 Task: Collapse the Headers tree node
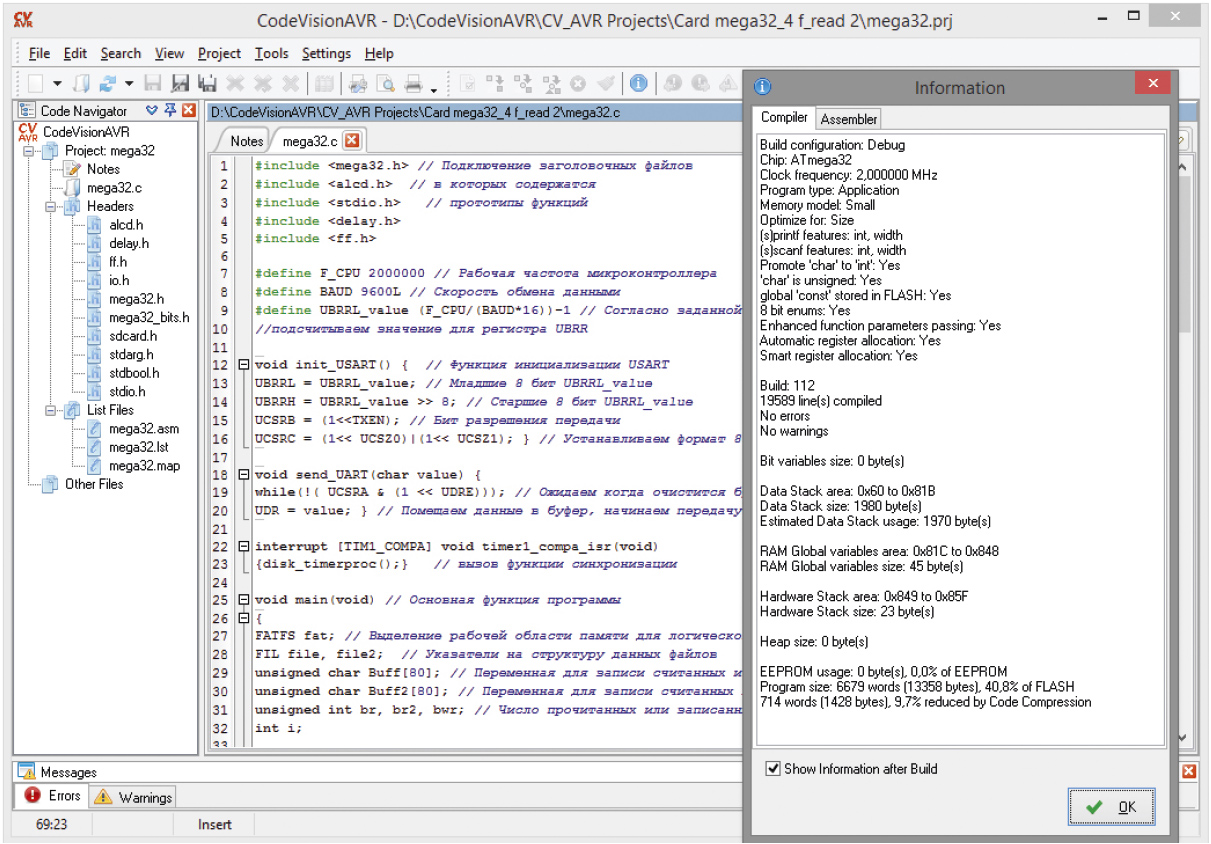point(49,206)
